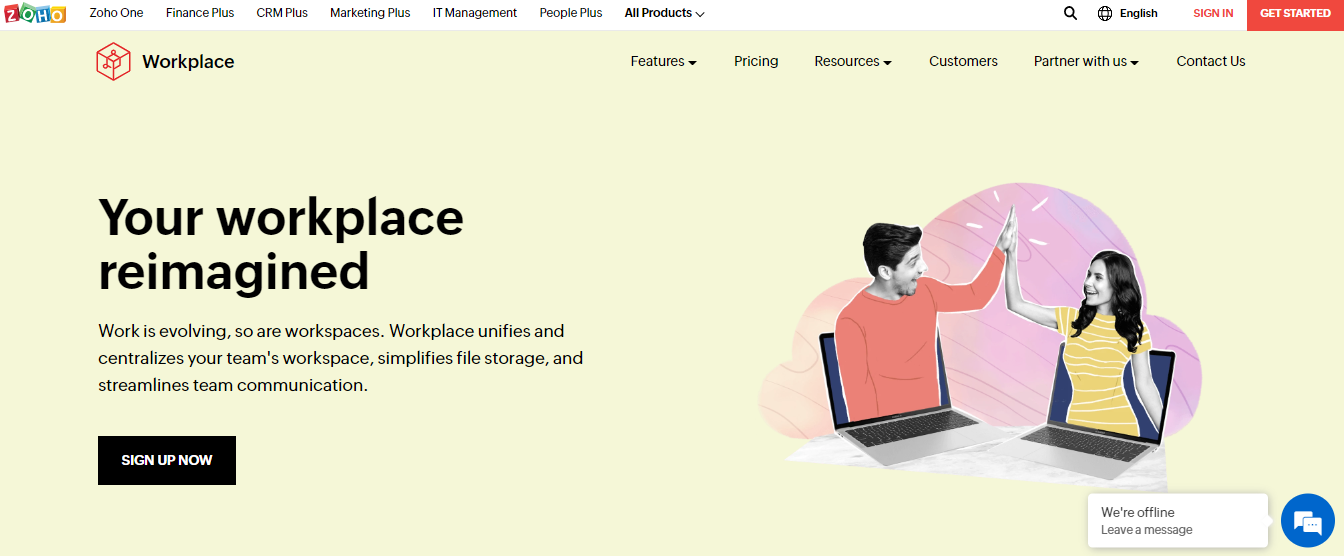The image size is (1344, 556).
Task: Click the Workplace brand name
Action: [x=188, y=61]
